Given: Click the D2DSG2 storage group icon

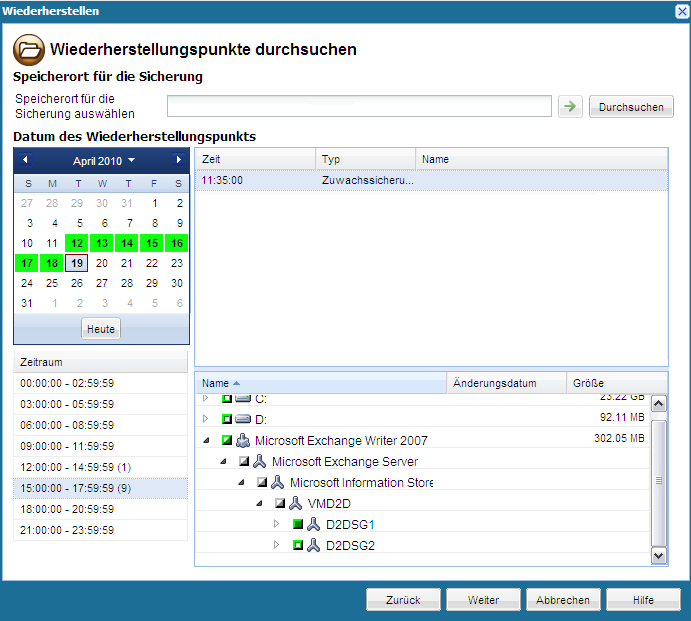Looking at the screenshot, I should point(313,545).
